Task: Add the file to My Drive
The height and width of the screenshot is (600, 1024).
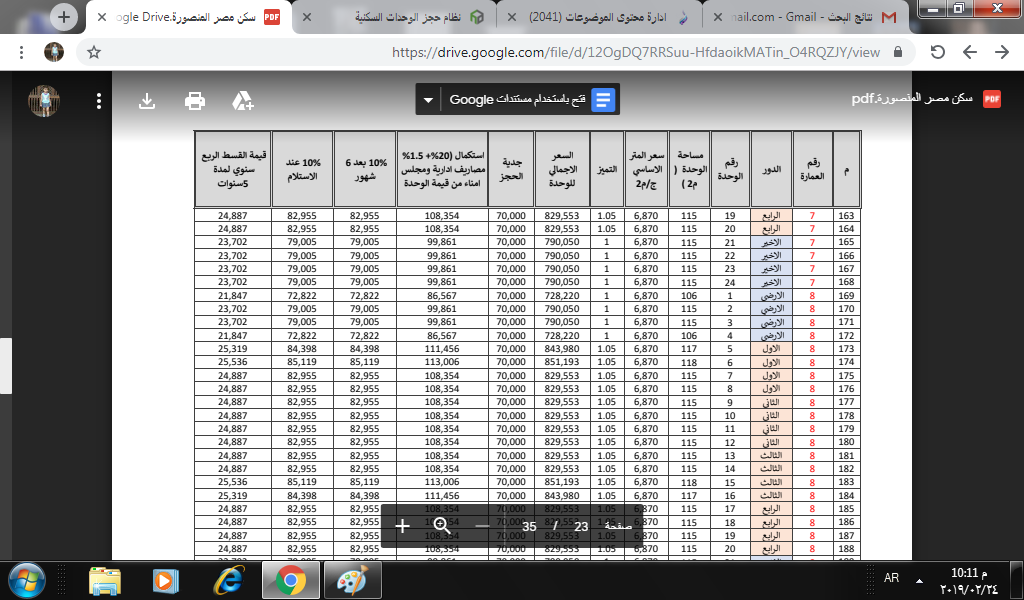Action: (x=243, y=100)
